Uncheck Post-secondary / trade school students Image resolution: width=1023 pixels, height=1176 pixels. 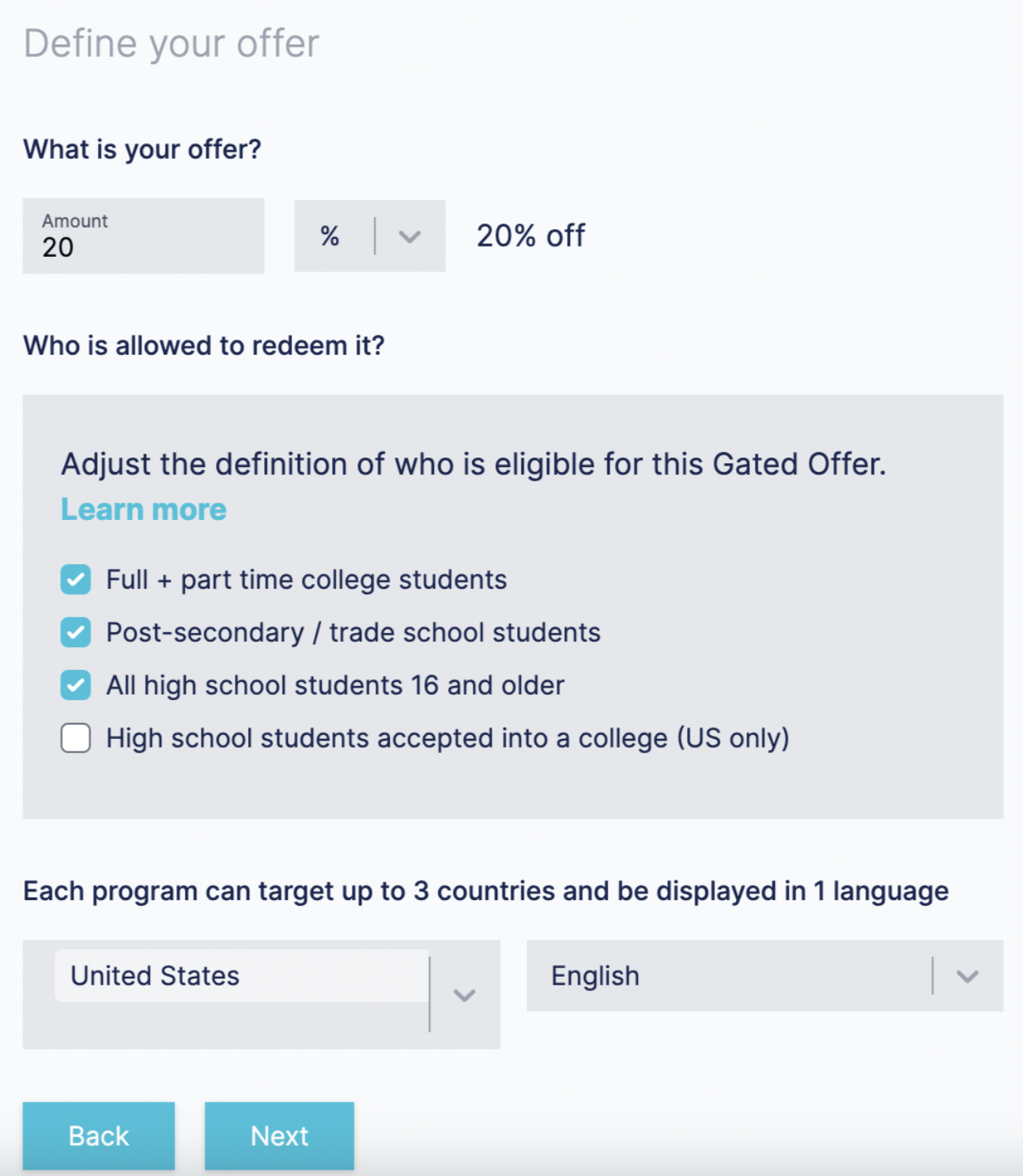click(x=76, y=632)
